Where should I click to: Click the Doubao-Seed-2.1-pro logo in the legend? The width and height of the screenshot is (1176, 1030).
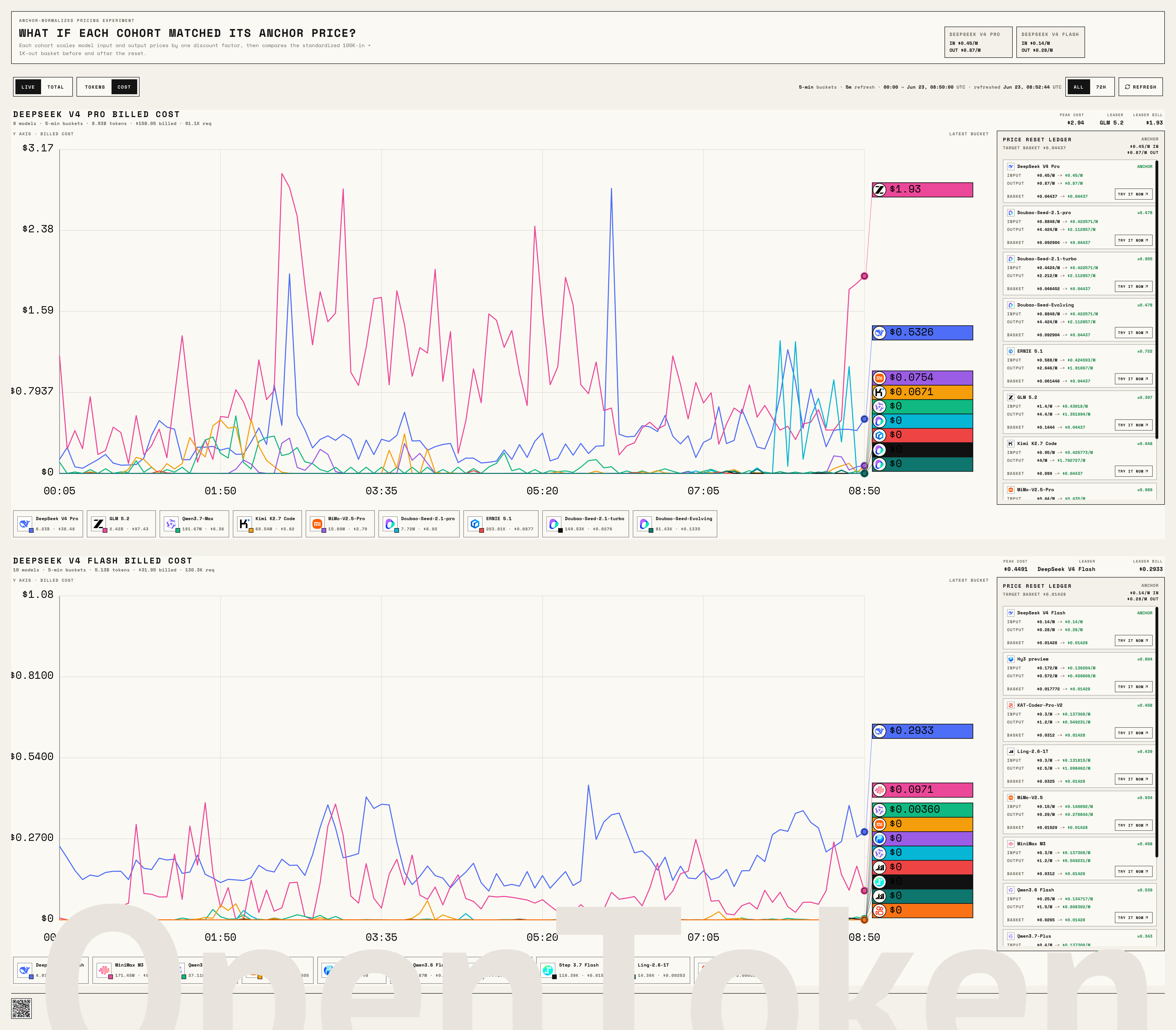[390, 524]
